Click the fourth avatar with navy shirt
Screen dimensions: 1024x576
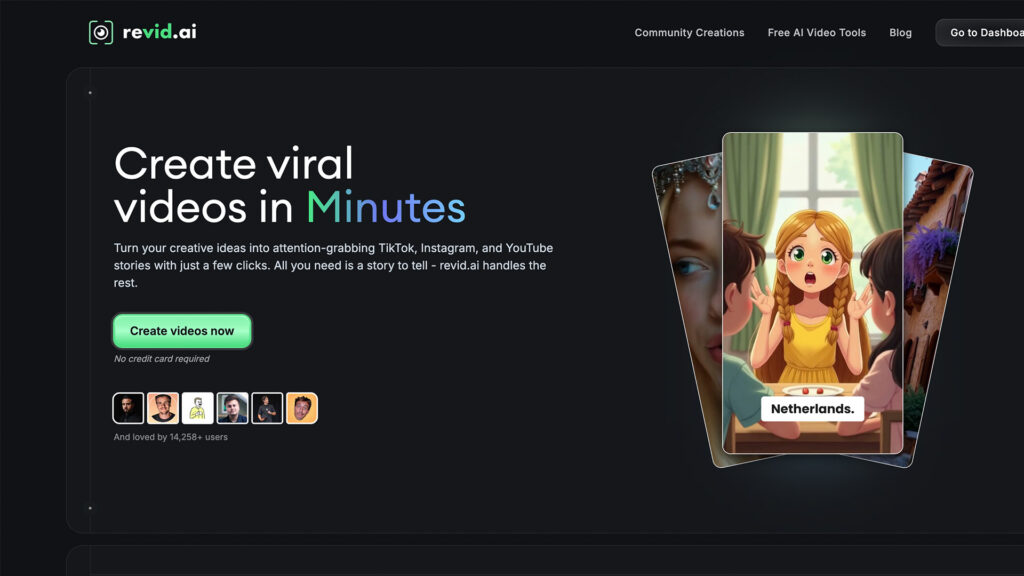(232, 408)
